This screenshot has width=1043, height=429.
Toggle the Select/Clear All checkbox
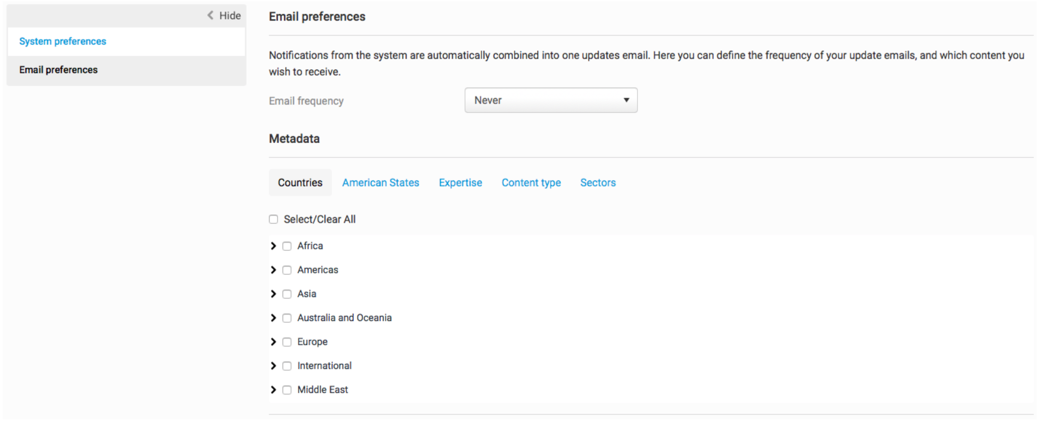pyautogui.click(x=273, y=219)
